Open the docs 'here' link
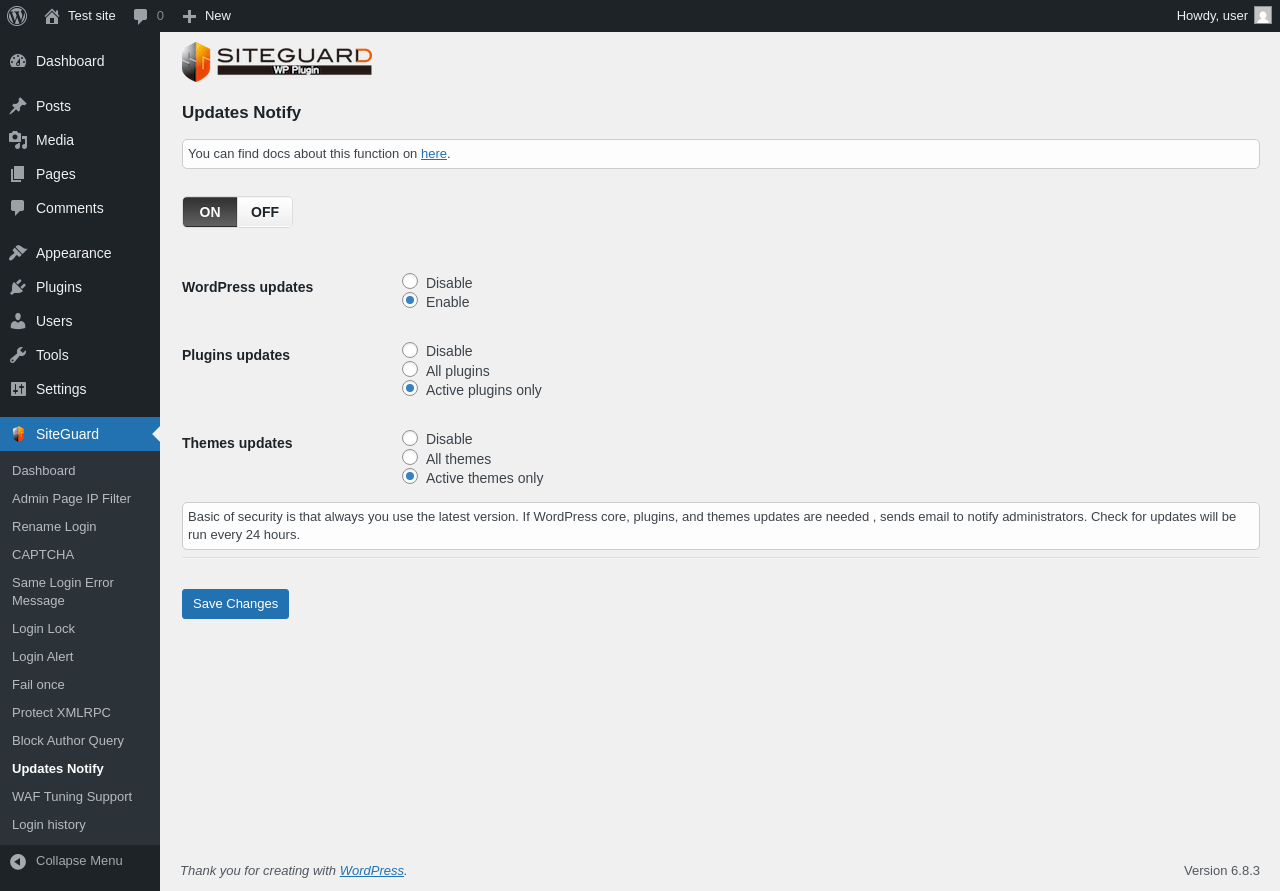 point(434,154)
